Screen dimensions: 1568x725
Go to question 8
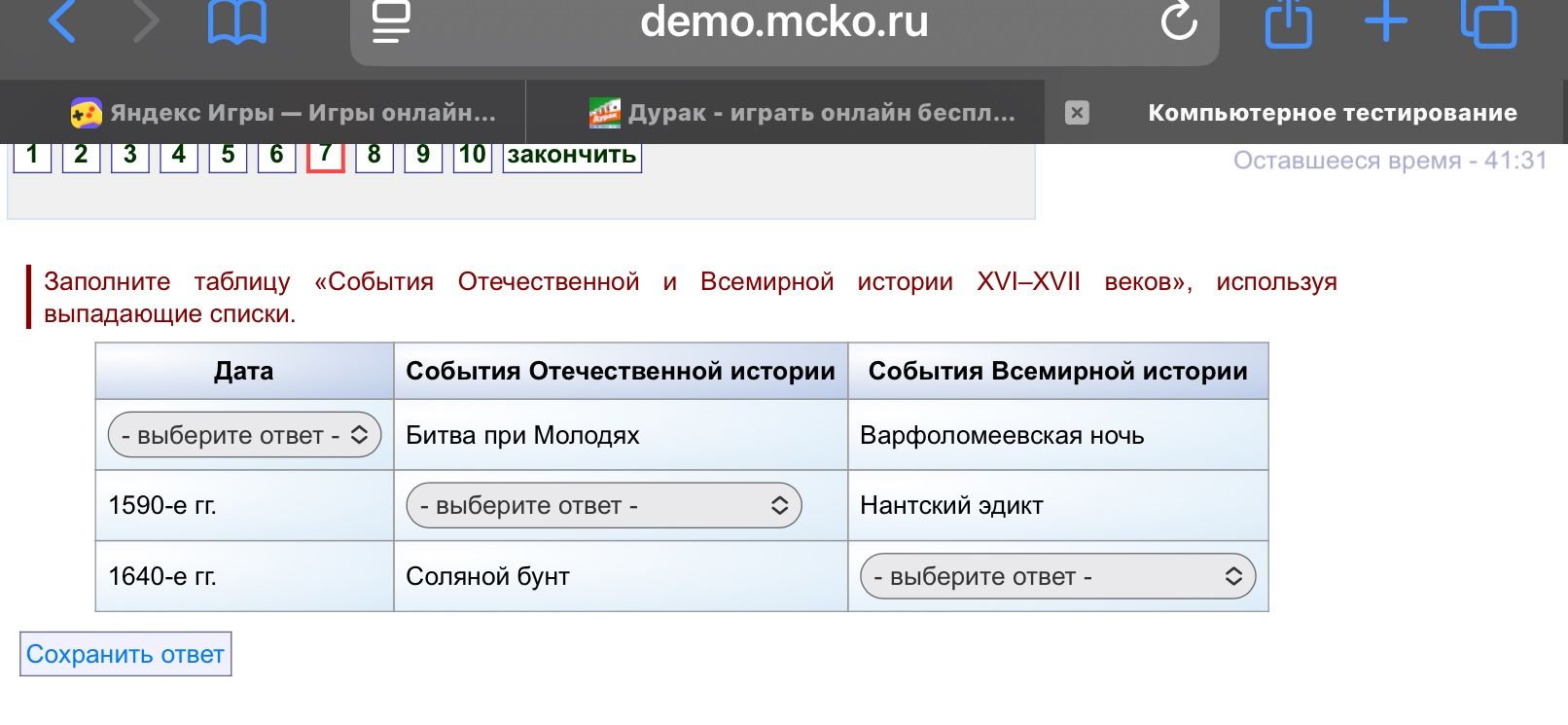374,156
